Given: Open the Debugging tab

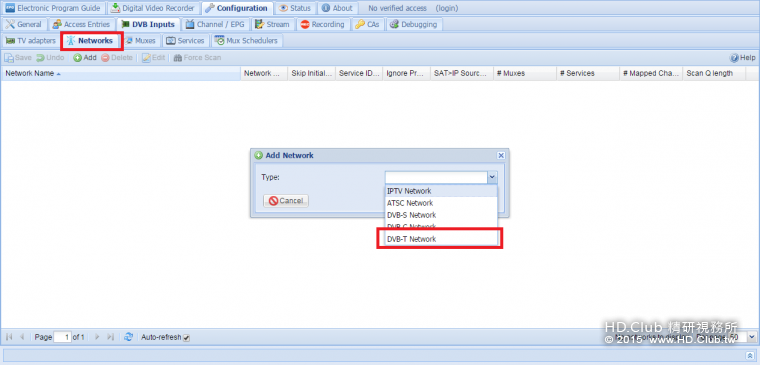Looking at the screenshot, I should point(414,24).
